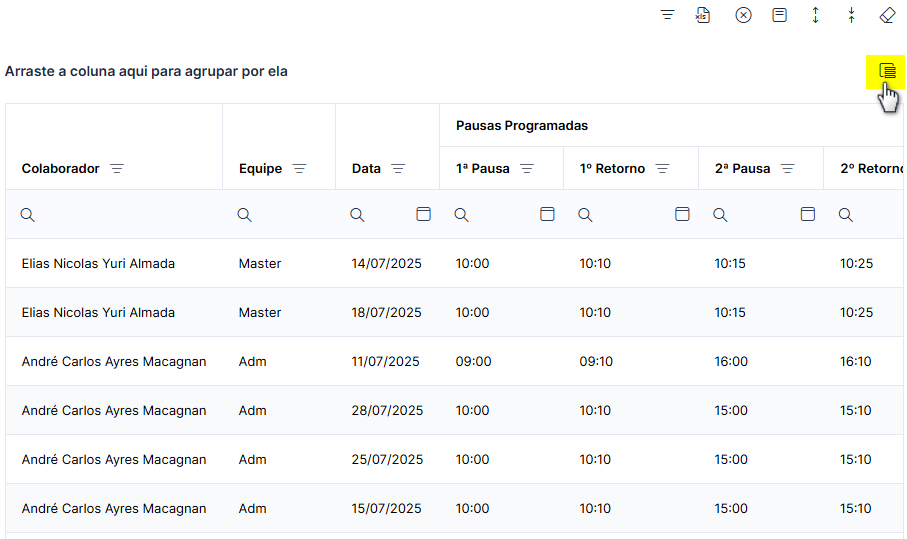Open calendar picker in Data filter cell
Viewport: 907px width, 539px height.
[423, 214]
